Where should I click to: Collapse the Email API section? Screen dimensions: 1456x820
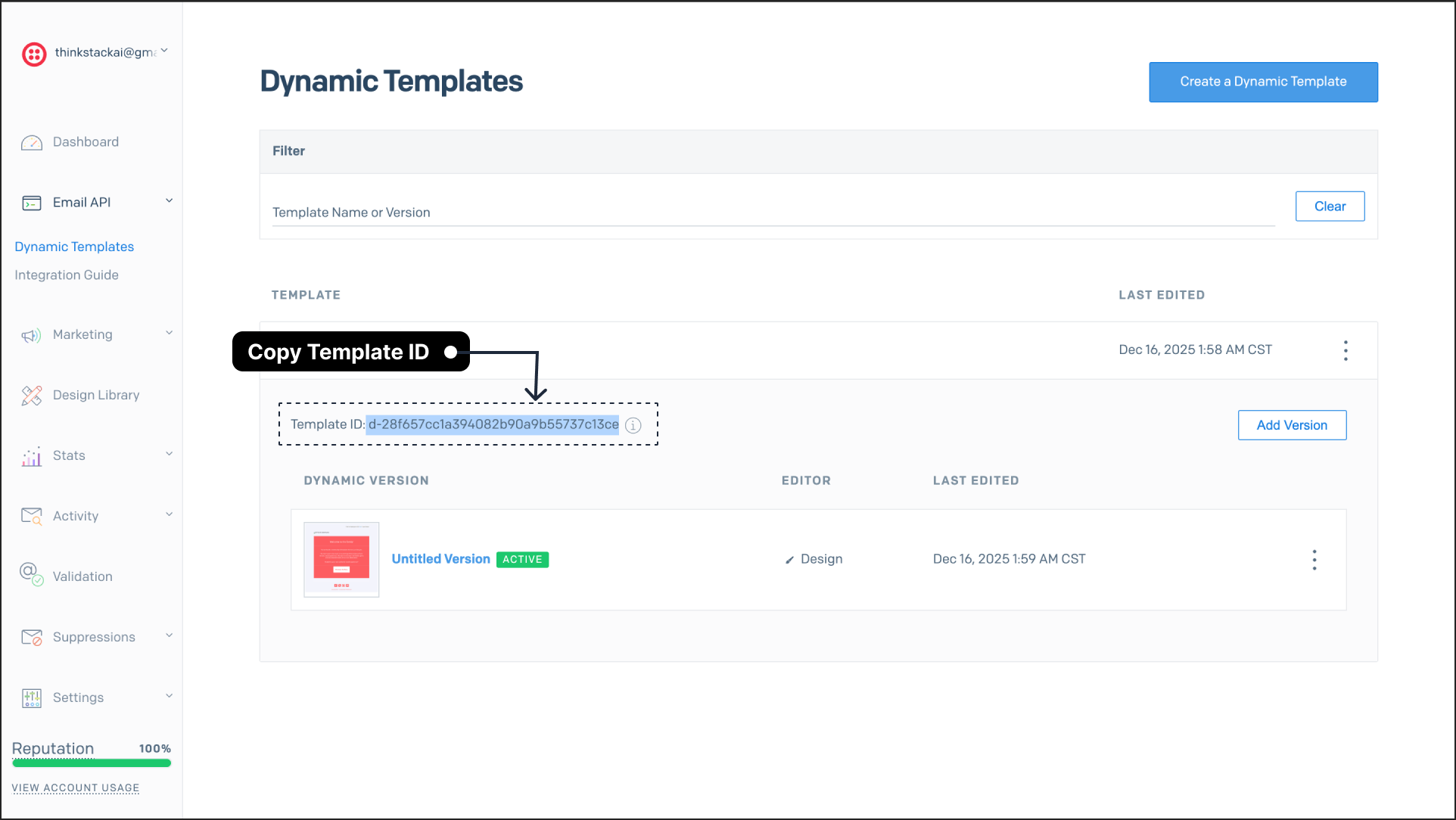pos(168,200)
